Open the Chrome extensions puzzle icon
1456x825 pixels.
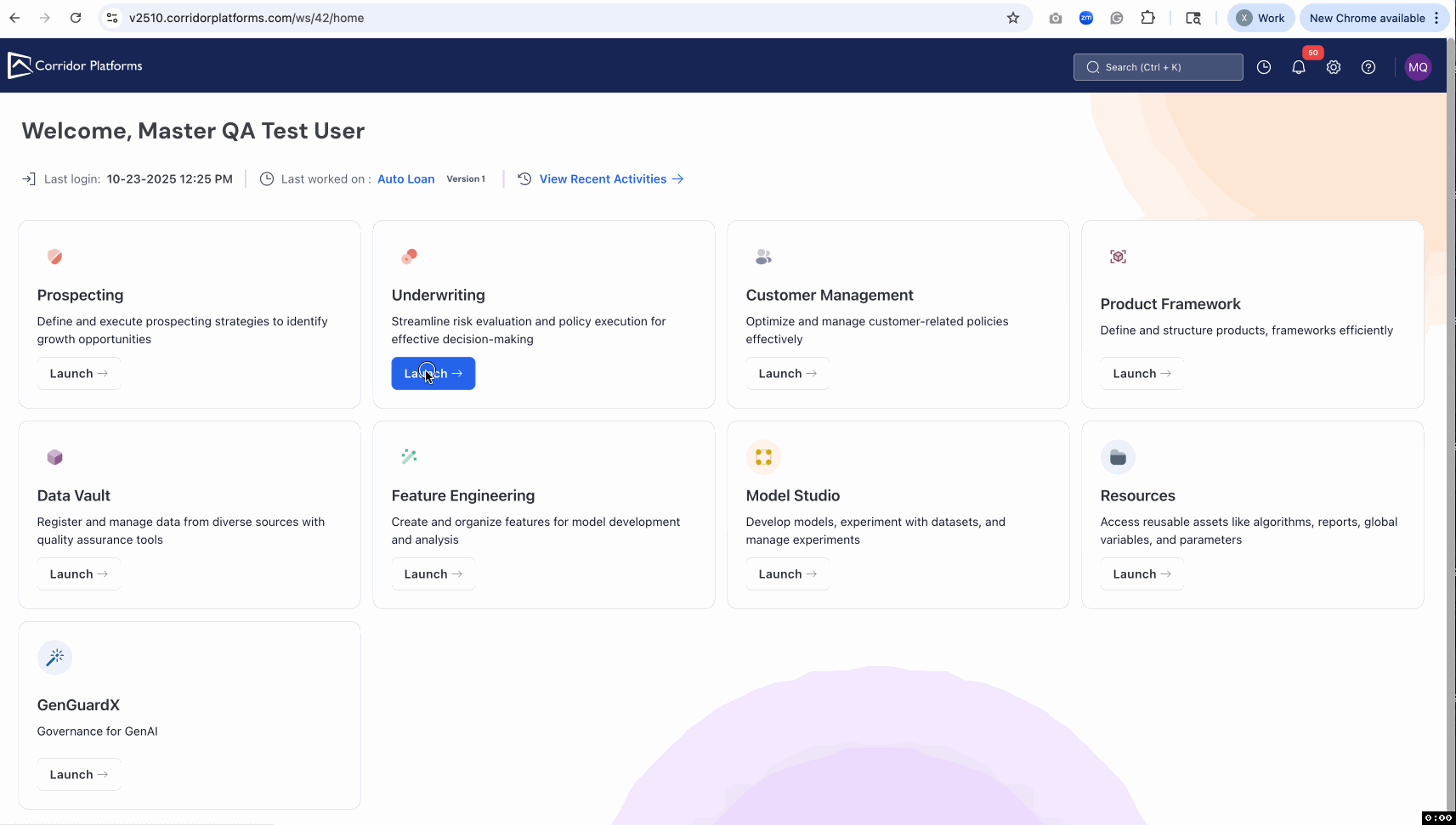pyautogui.click(x=1147, y=18)
